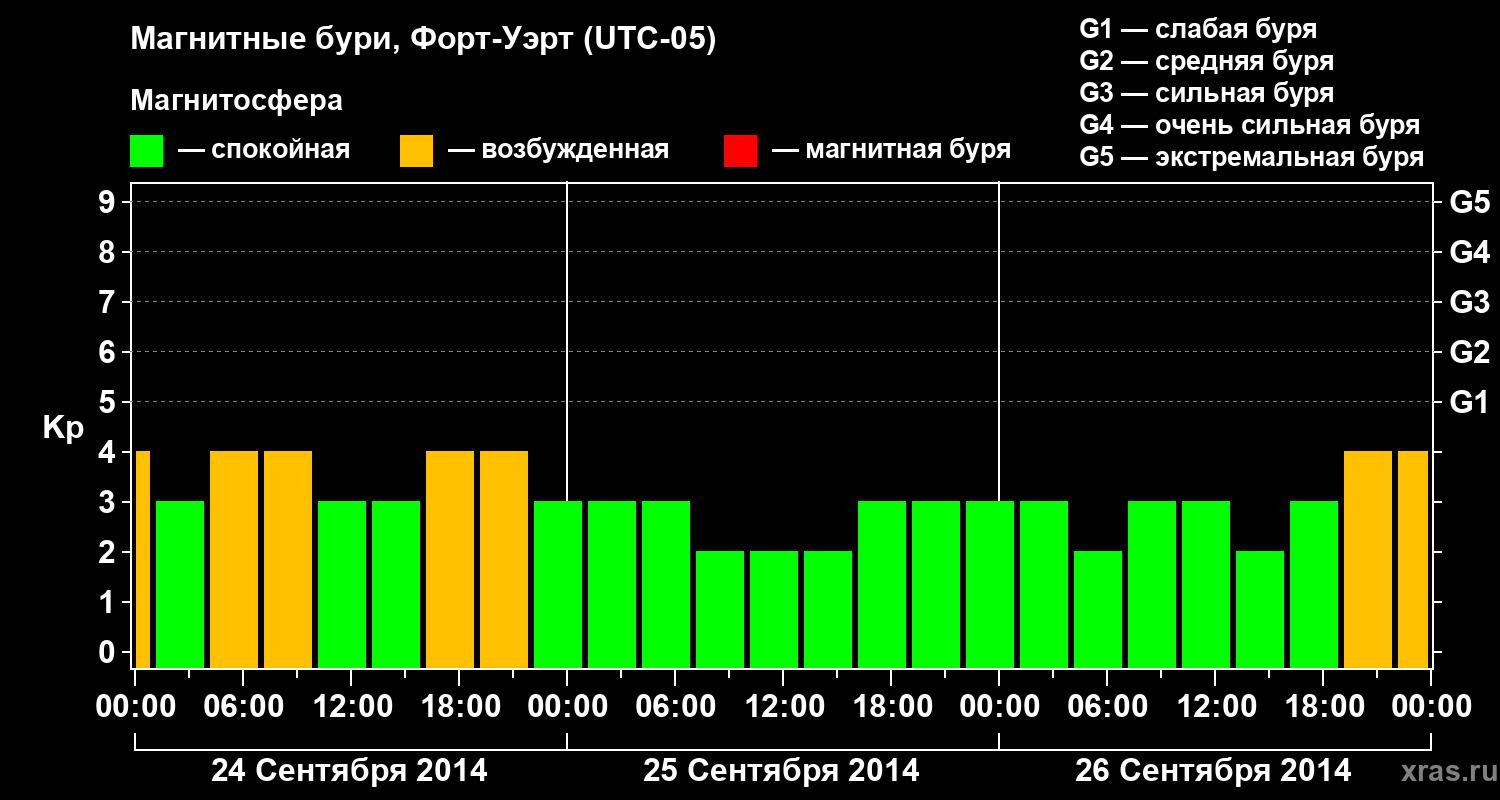Click the 18:00 time label for 24 September
The image size is (1500, 800).
pos(459,707)
